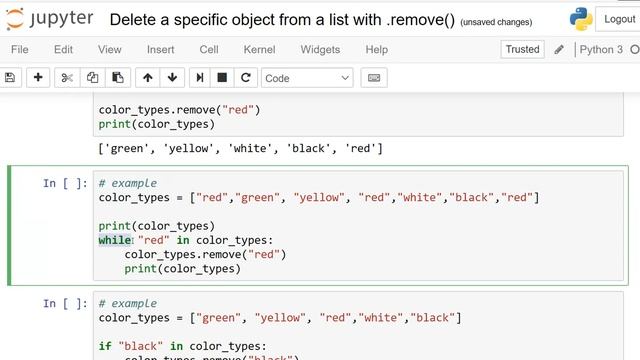This screenshot has height=360, width=640.
Task: Open the Kernel menu
Action: pos(259,50)
